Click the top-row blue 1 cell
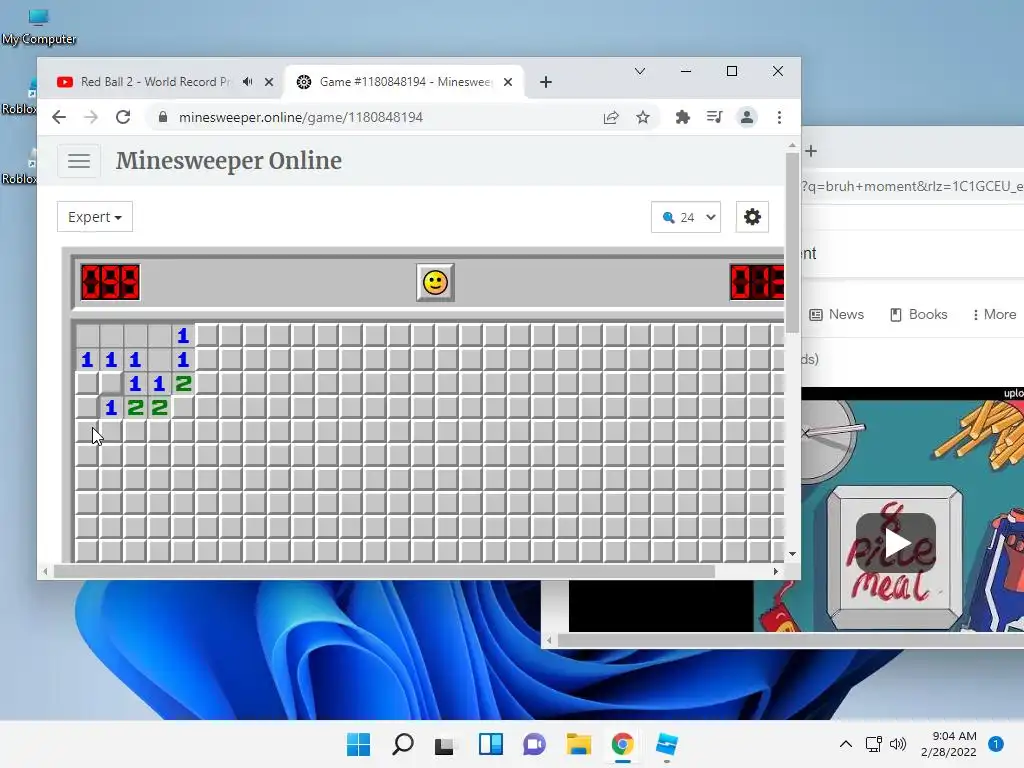 (184, 336)
